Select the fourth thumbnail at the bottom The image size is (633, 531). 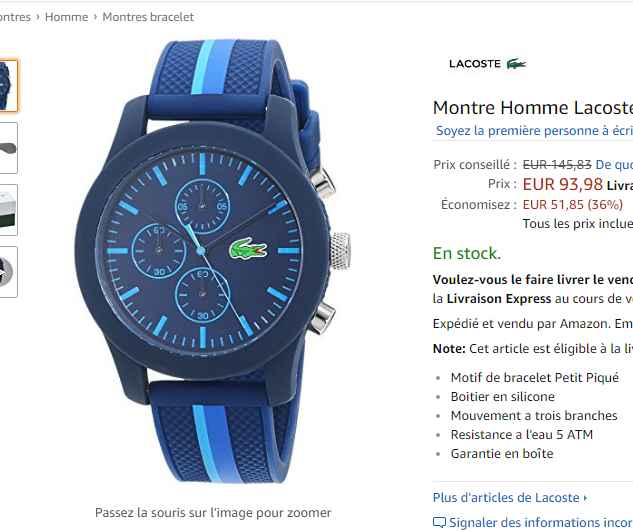(x=8, y=272)
